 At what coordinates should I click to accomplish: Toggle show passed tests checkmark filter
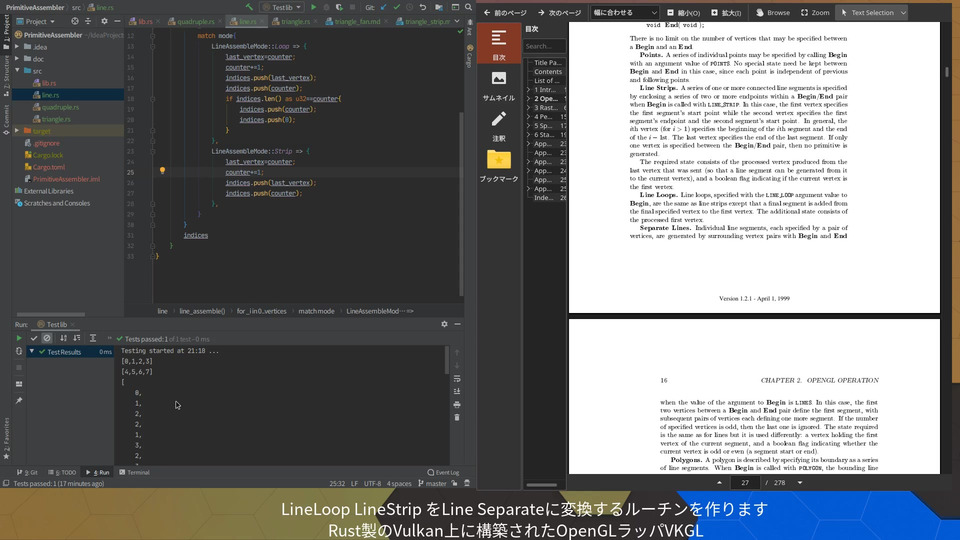(33, 338)
